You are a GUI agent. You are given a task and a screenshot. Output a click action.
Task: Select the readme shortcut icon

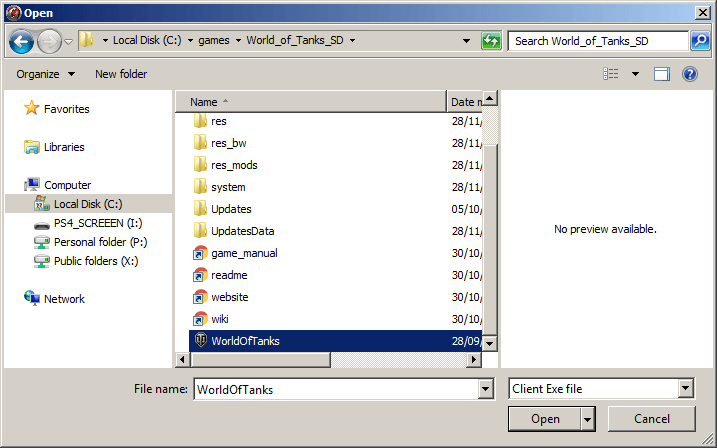[200, 275]
